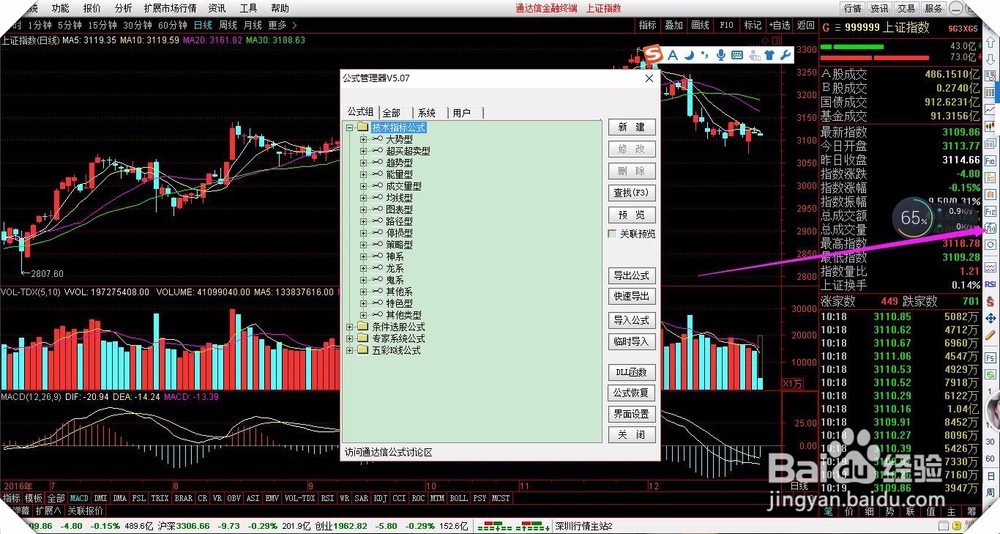Viewport: 1000px width, 534px height.
Task: Expand the 条件选股公式 folder
Action: [x=349, y=327]
